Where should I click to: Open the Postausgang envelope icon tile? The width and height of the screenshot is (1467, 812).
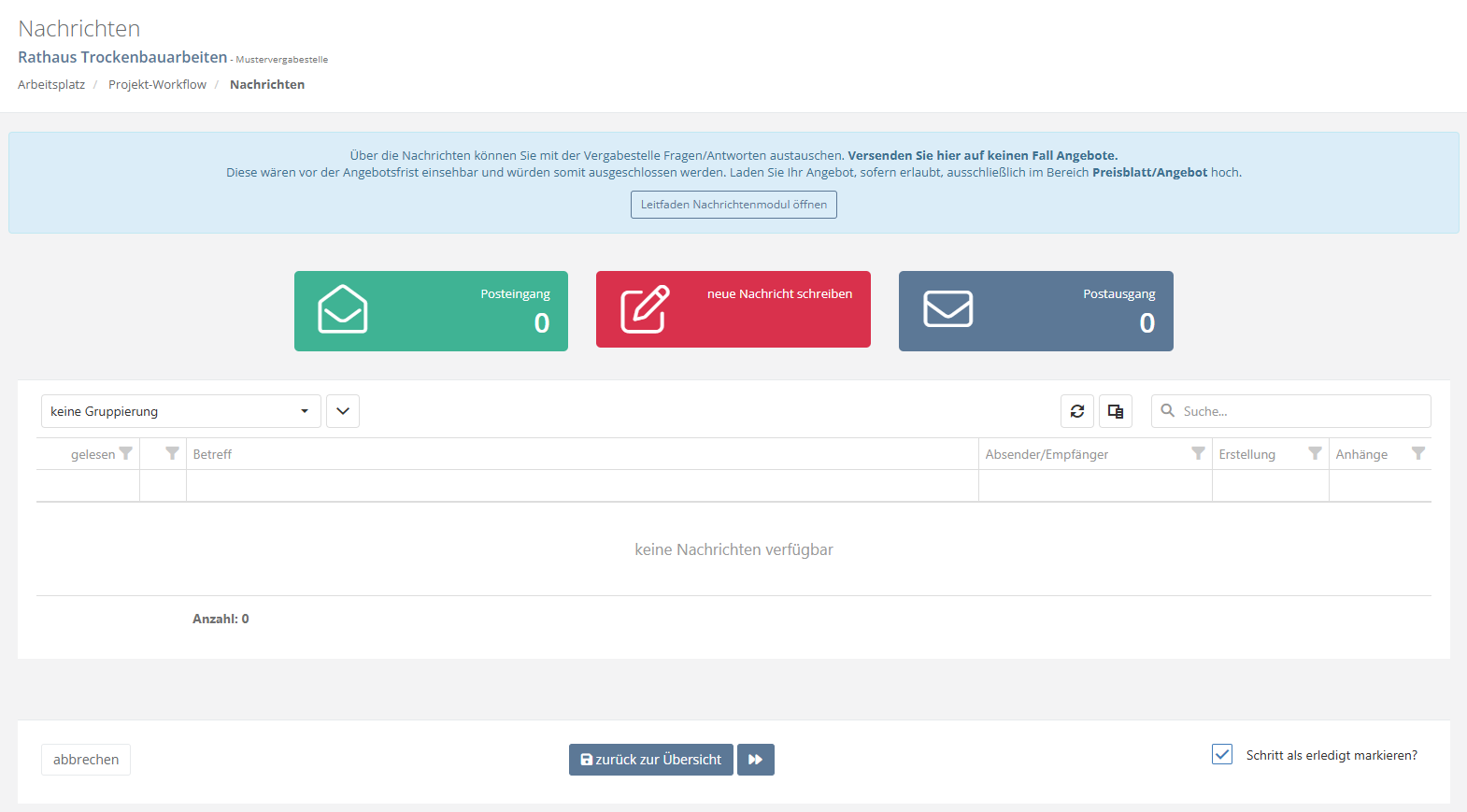947,309
